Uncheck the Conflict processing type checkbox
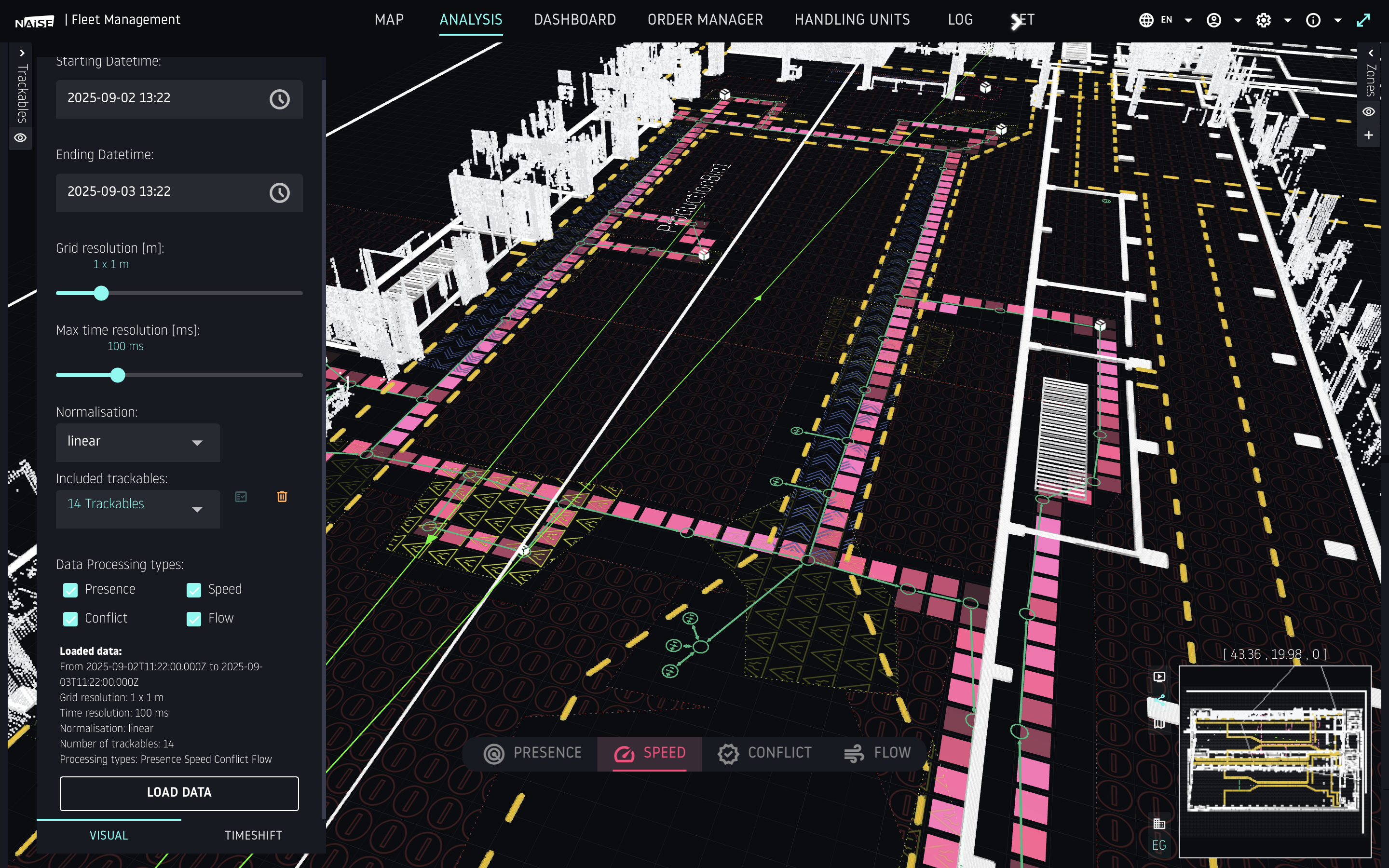 click(70, 619)
